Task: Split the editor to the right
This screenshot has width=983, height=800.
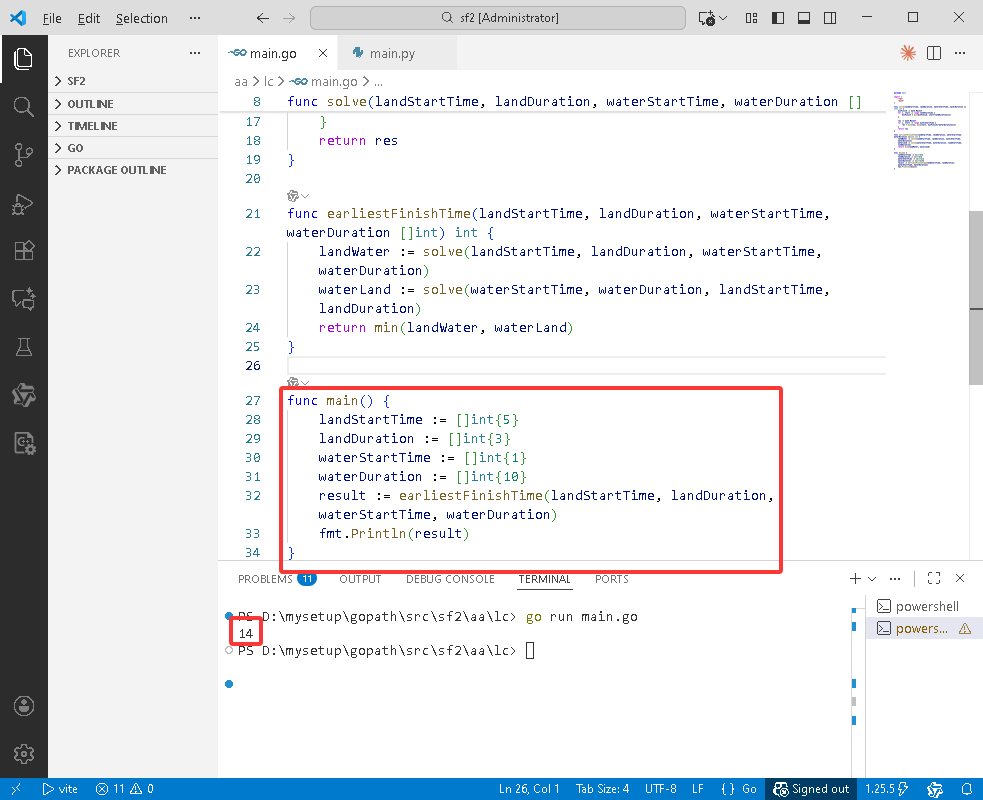Action: point(933,53)
